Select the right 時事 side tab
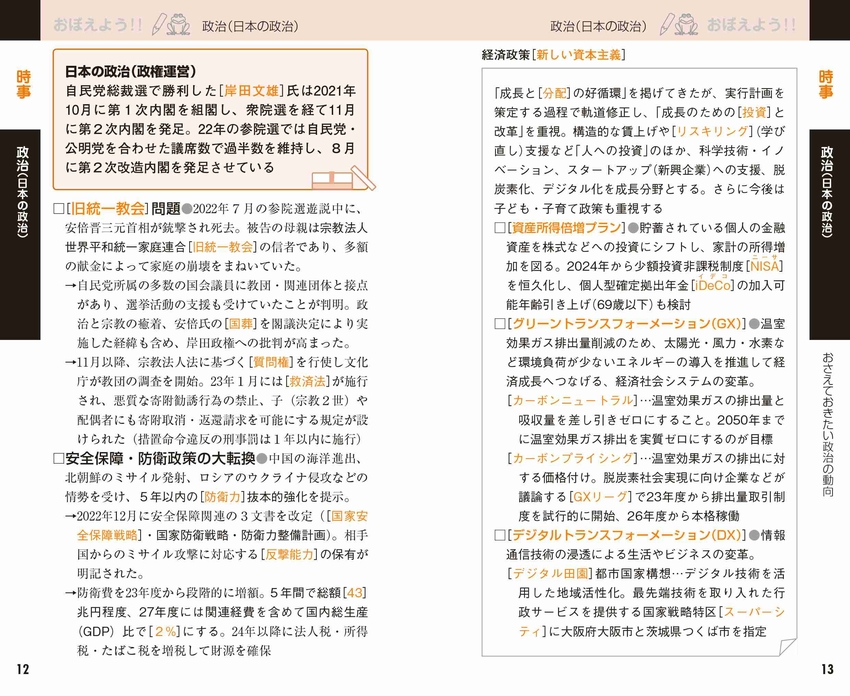The image size is (850, 696). [x=826, y=85]
